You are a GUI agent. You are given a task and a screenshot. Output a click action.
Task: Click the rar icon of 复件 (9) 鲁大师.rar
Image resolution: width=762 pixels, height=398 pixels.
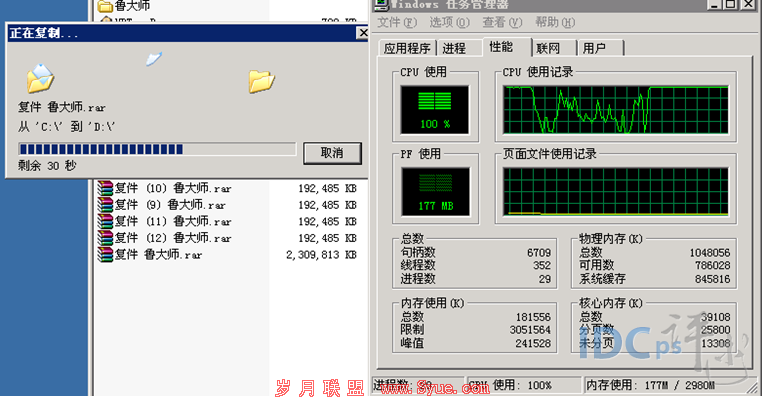click(x=105, y=205)
